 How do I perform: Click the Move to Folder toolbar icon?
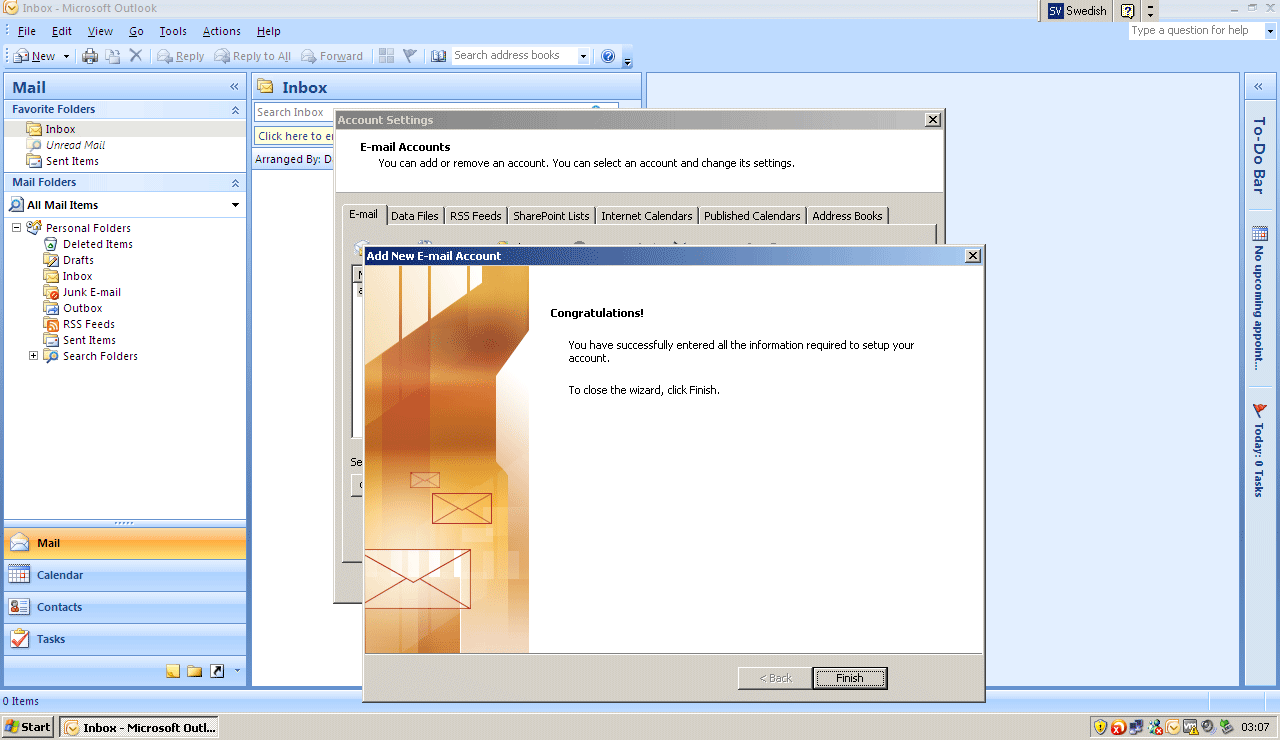pos(113,56)
